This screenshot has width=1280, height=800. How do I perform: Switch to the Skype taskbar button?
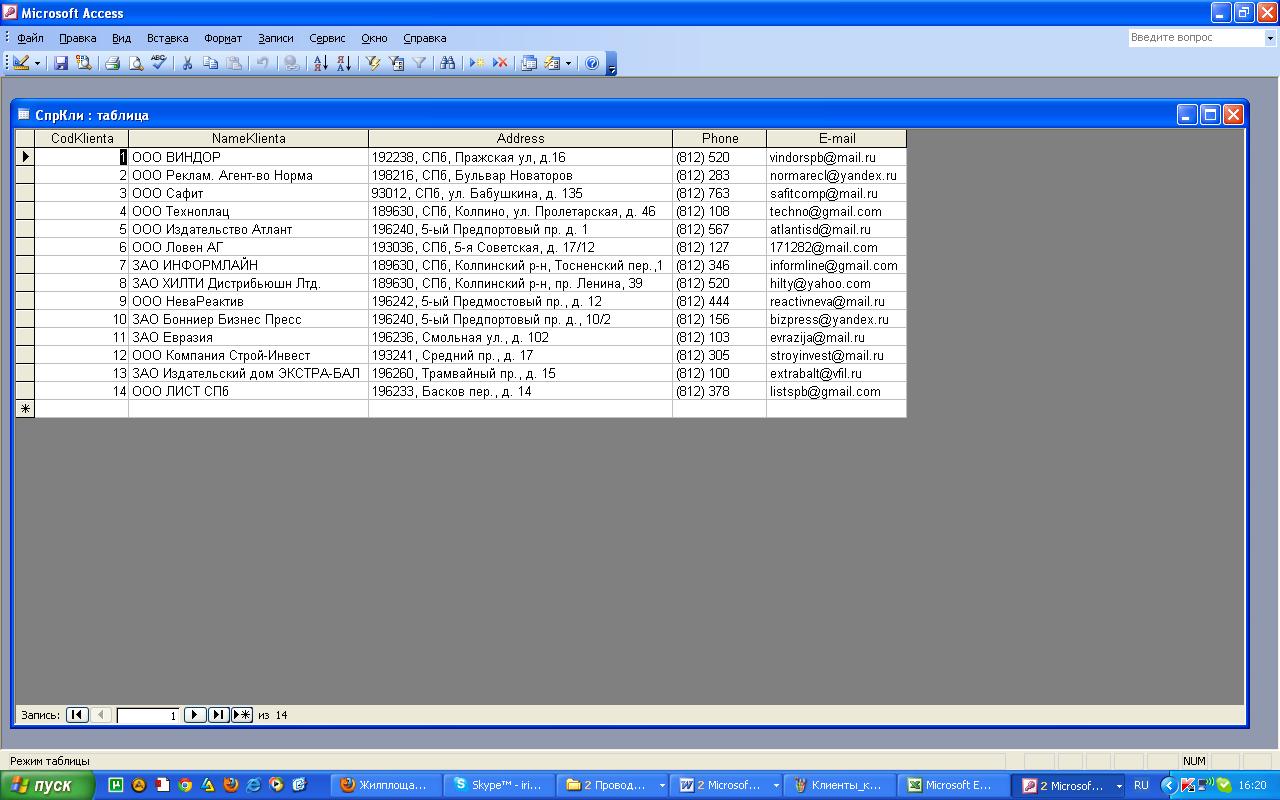tap(498, 785)
